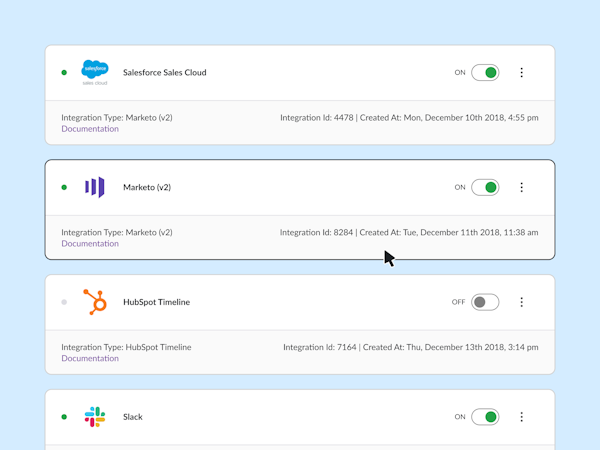Click the HubSpot Timeline logo icon
The height and width of the screenshot is (450, 600).
(95, 302)
